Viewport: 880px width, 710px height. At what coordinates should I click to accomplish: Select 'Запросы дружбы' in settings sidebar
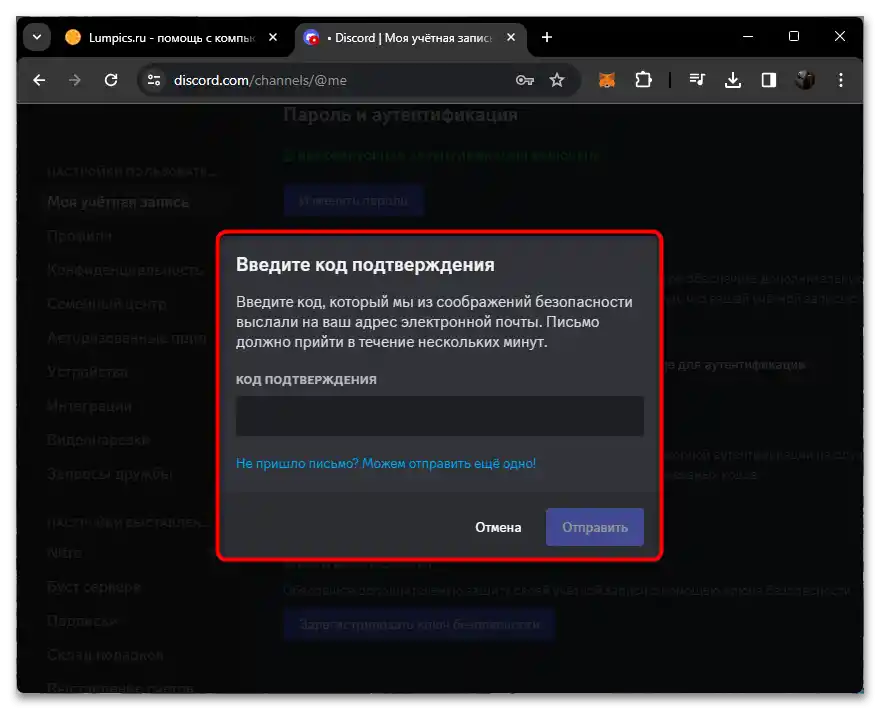(x=109, y=474)
